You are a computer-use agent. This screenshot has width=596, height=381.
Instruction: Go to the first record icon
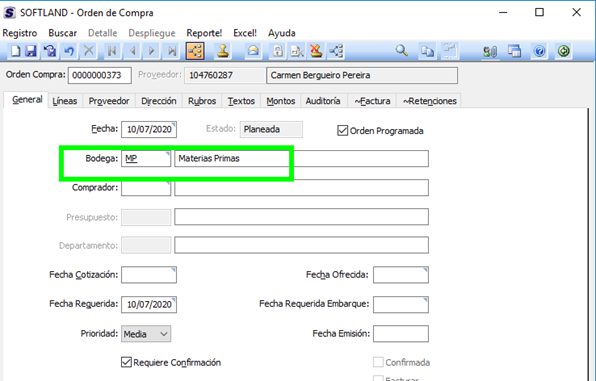click(112, 51)
